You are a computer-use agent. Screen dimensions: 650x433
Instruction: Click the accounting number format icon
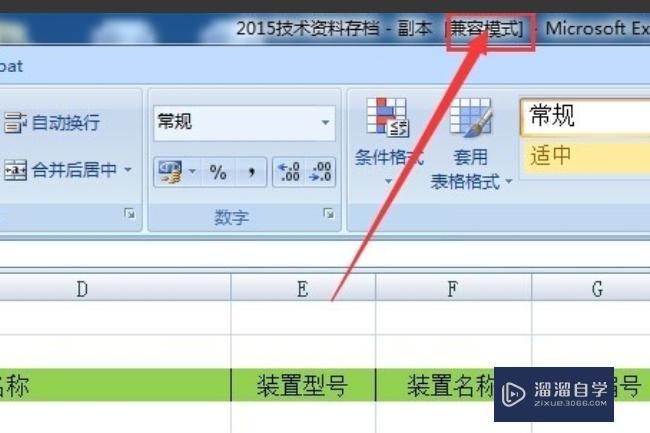click(170, 172)
